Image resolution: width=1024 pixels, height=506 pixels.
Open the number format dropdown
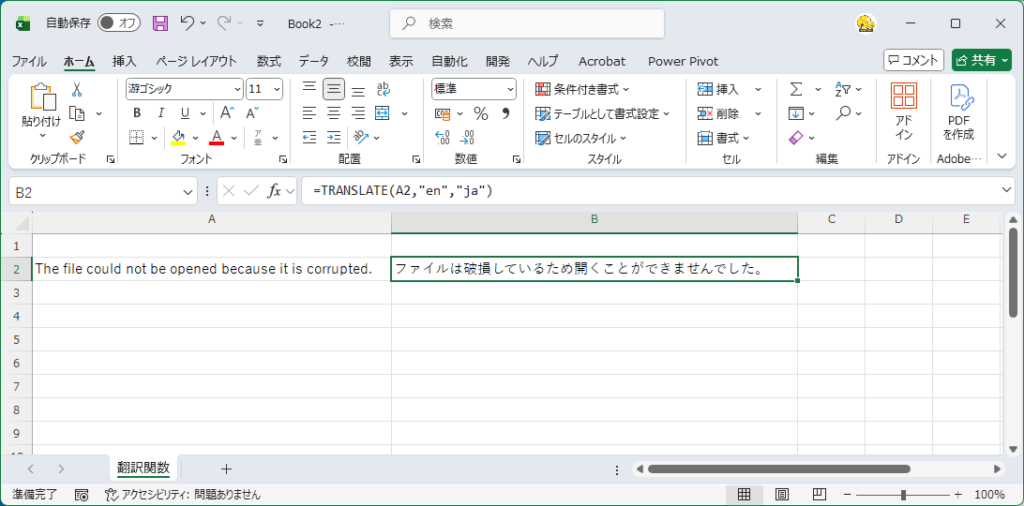(x=510, y=89)
